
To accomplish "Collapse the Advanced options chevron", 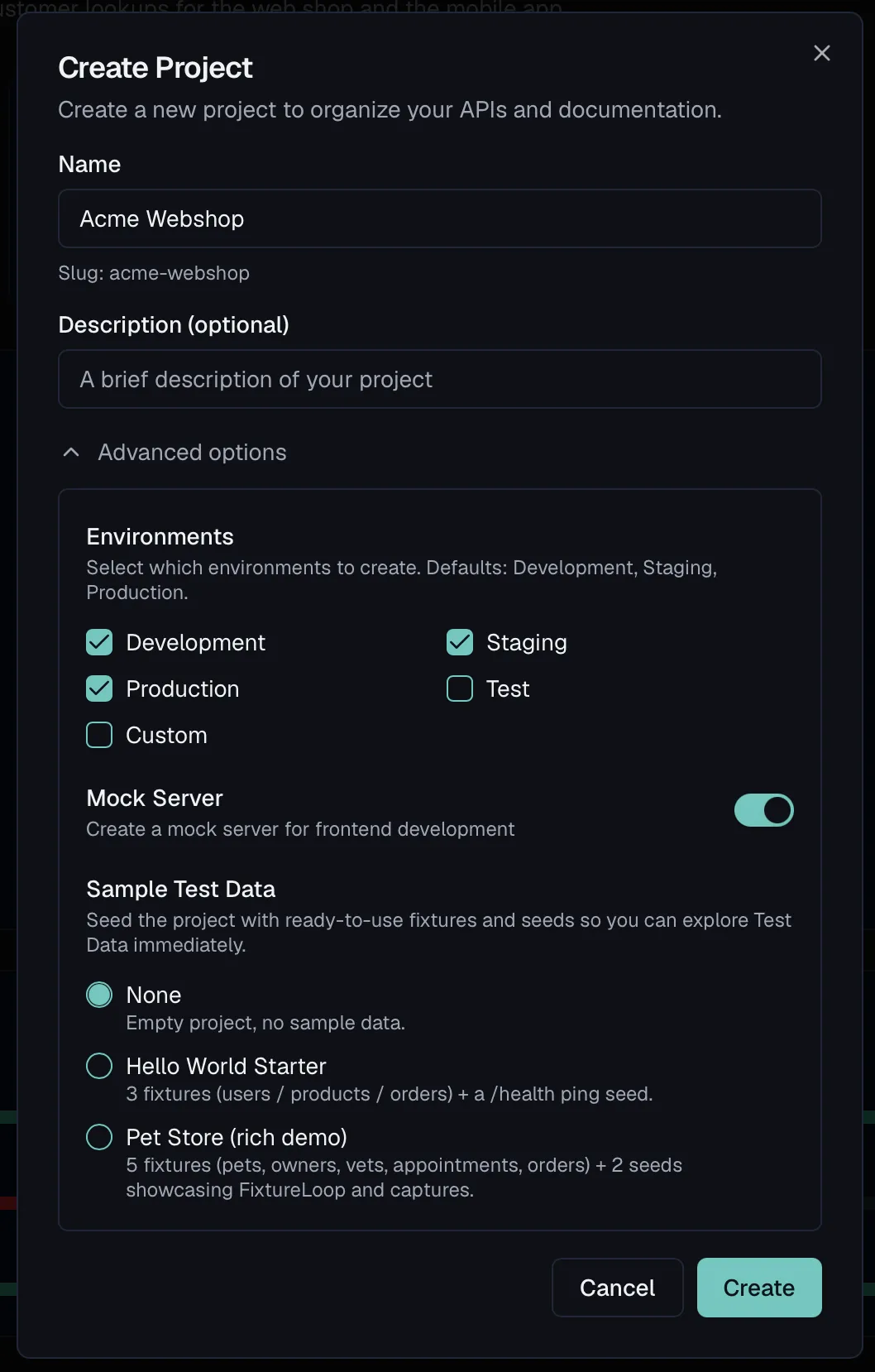I will point(71,452).
